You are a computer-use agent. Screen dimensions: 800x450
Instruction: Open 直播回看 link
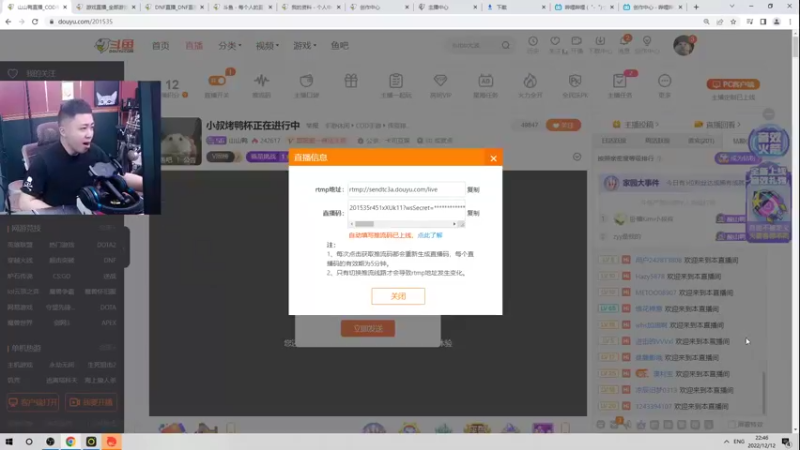click(x=717, y=124)
